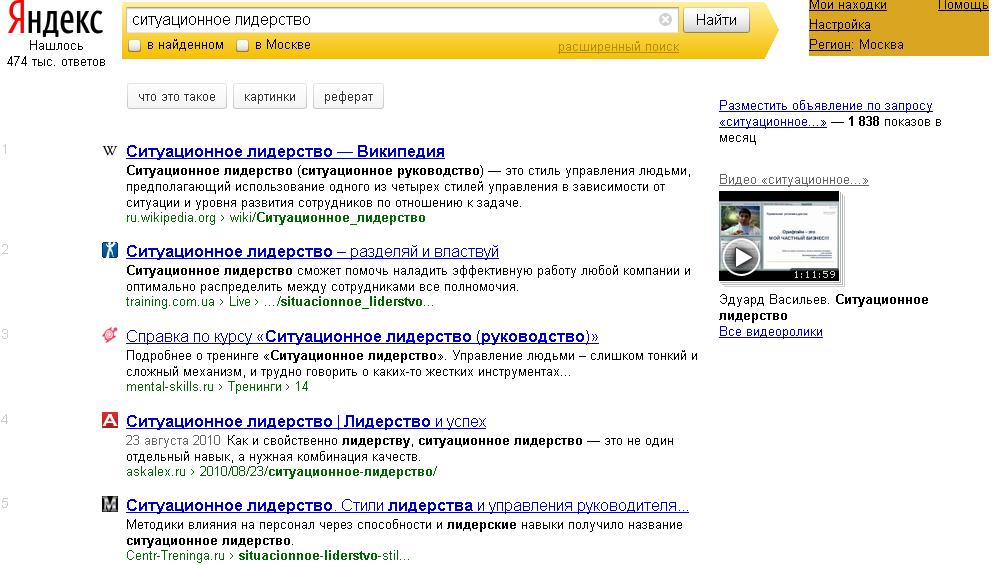The image size is (992, 565).
Task: Click the Найти search button
Action: pos(716,20)
